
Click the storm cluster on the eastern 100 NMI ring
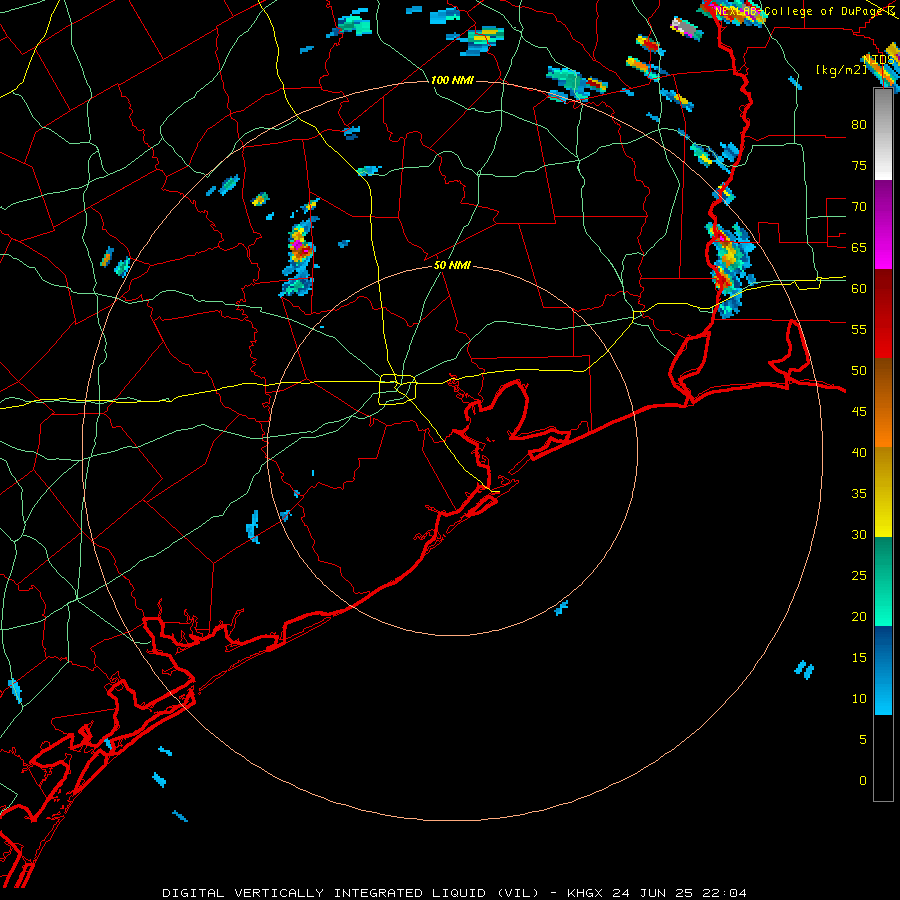pyautogui.click(x=729, y=270)
